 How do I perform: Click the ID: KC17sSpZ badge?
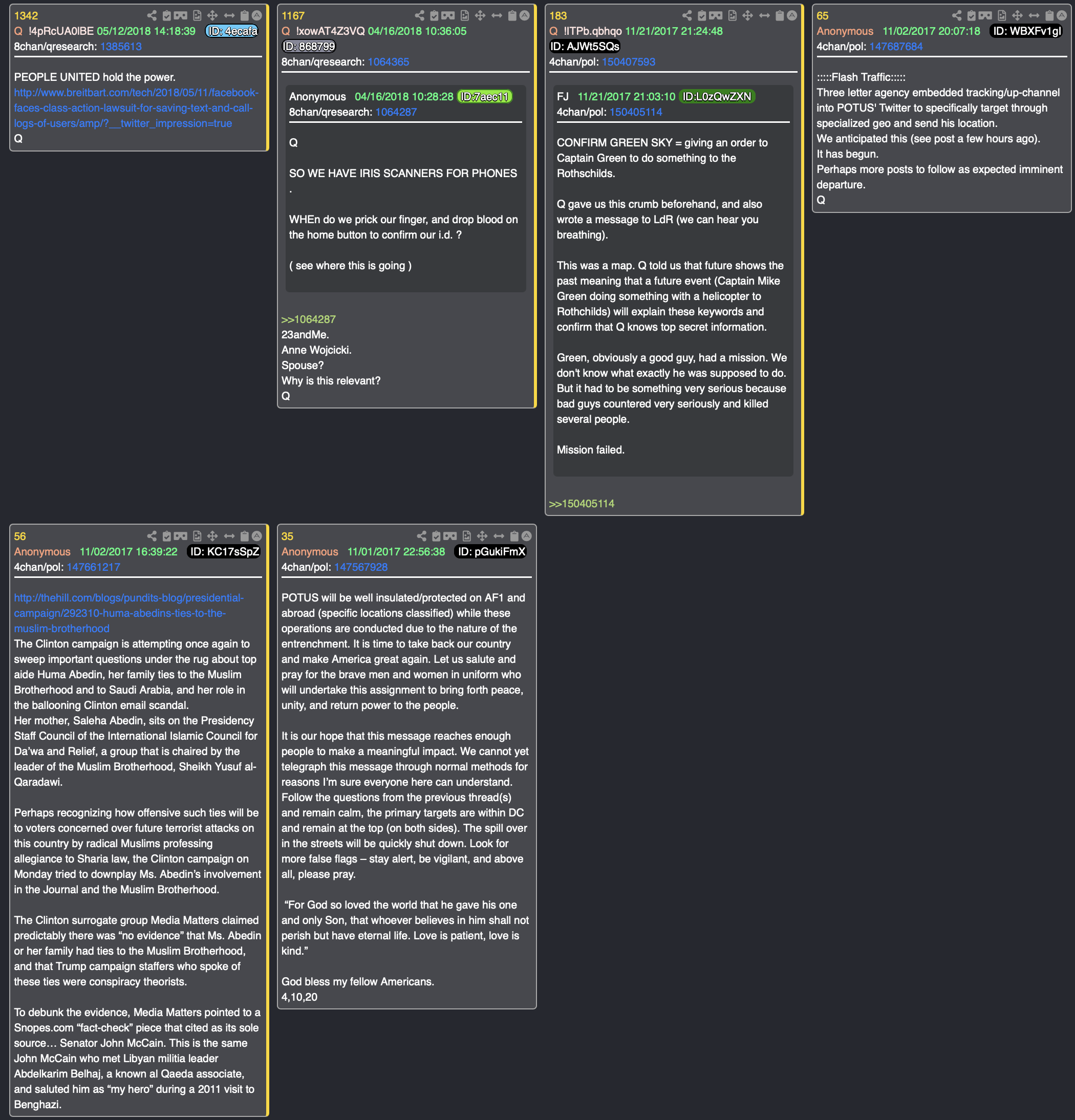pos(225,552)
